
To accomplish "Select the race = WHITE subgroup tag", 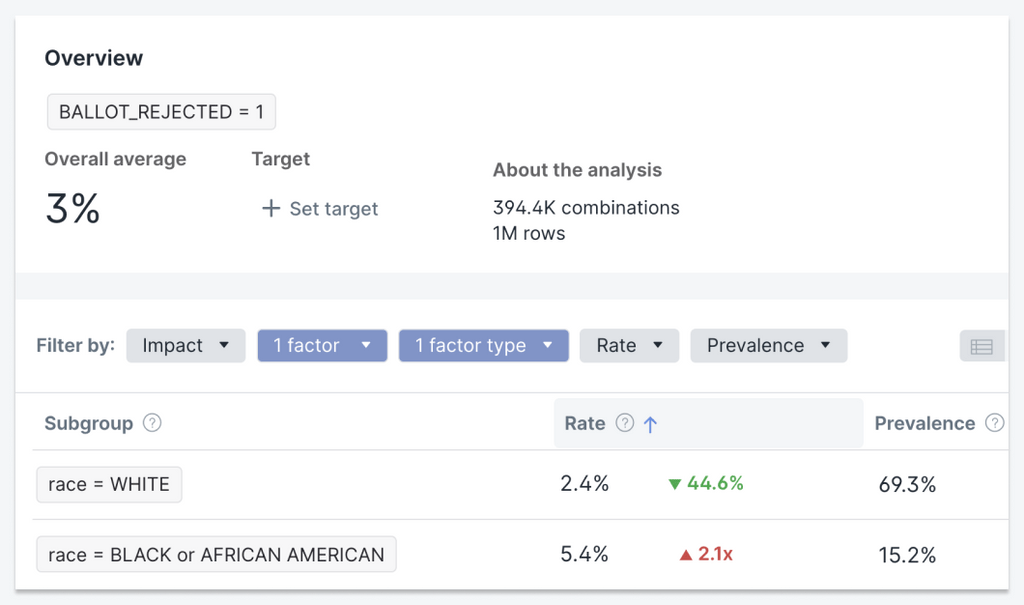I will [x=109, y=485].
